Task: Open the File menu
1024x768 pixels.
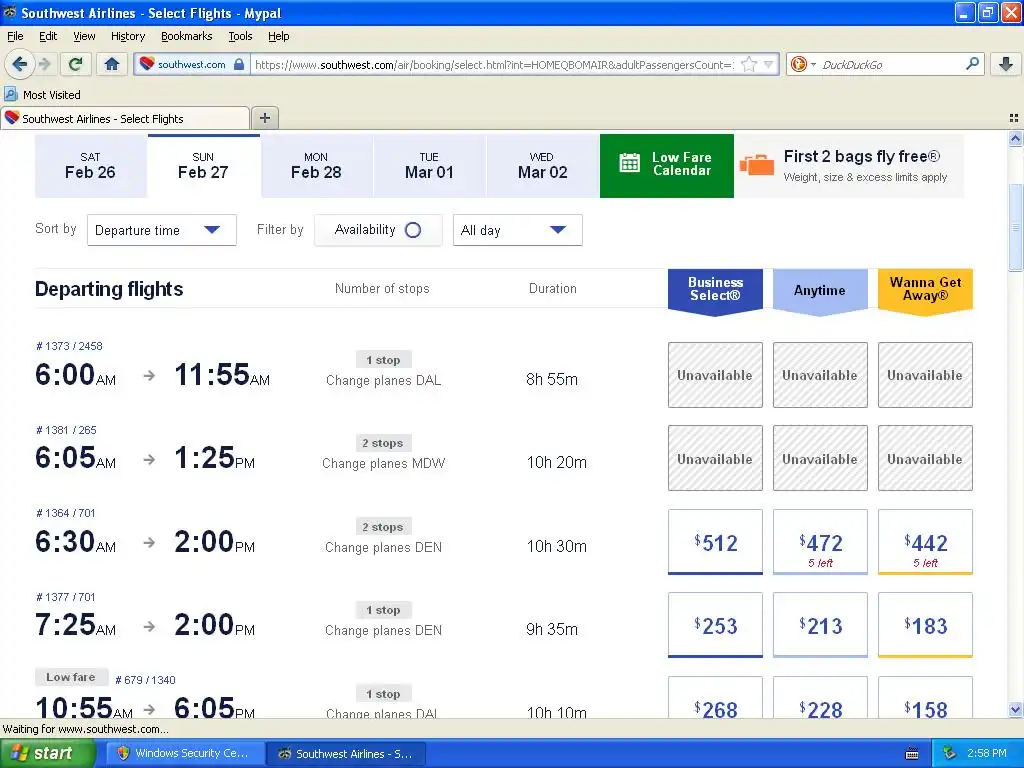Action: pos(15,36)
